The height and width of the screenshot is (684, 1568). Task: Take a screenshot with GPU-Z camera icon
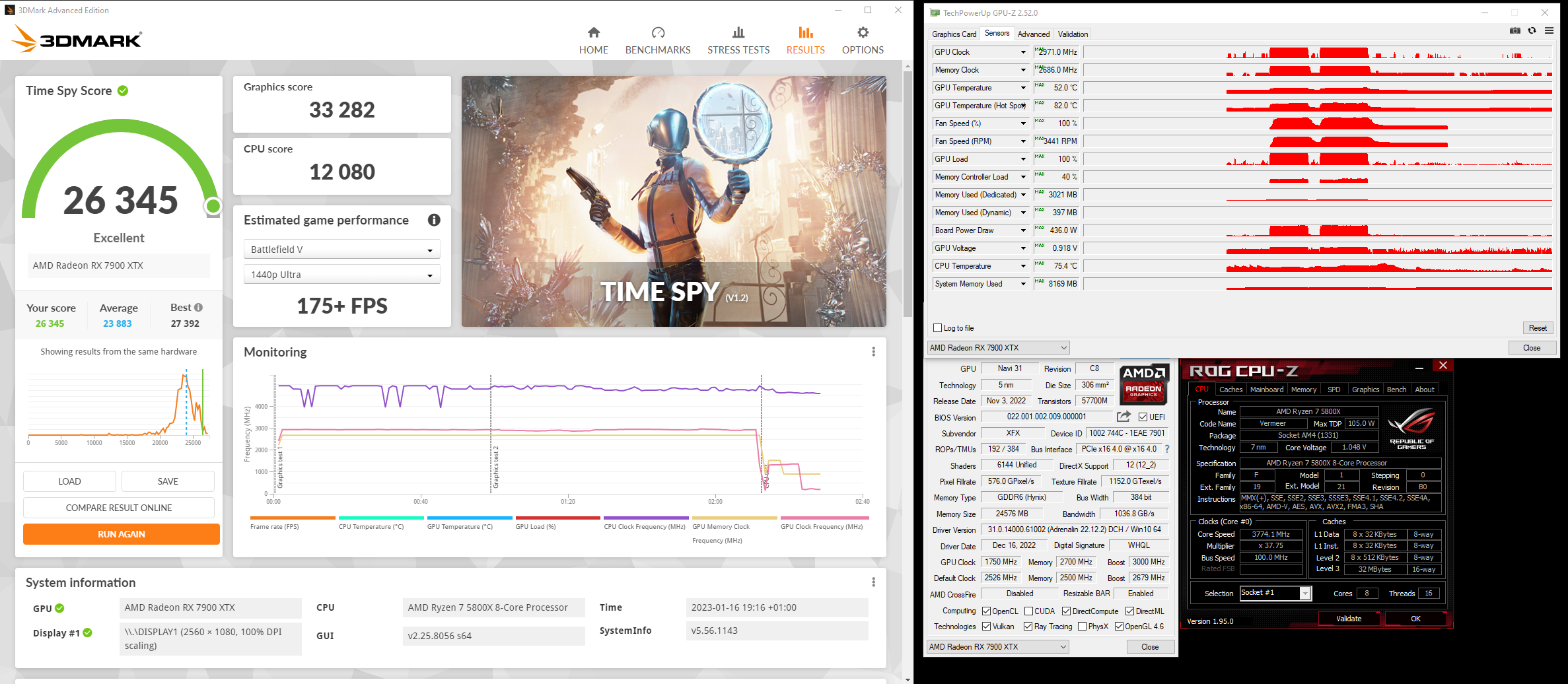[1515, 31]
